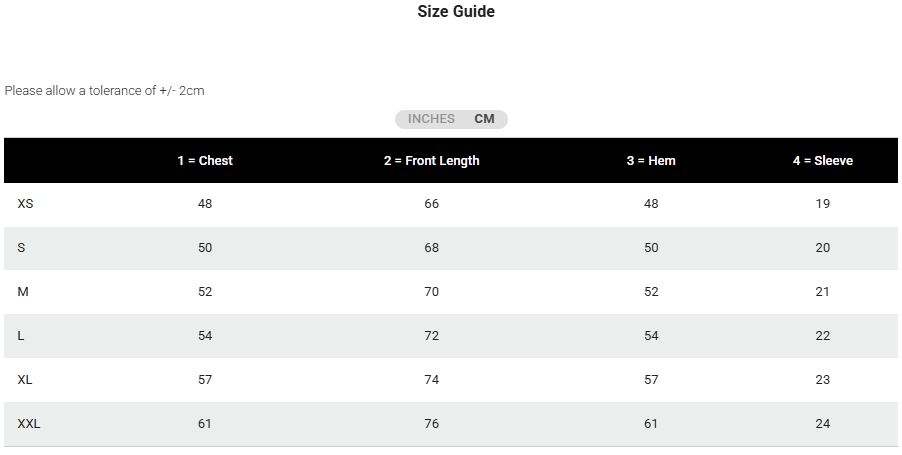Screen dimensions: 902x455
Task: Select the L size row label
Action: (21, 336)
